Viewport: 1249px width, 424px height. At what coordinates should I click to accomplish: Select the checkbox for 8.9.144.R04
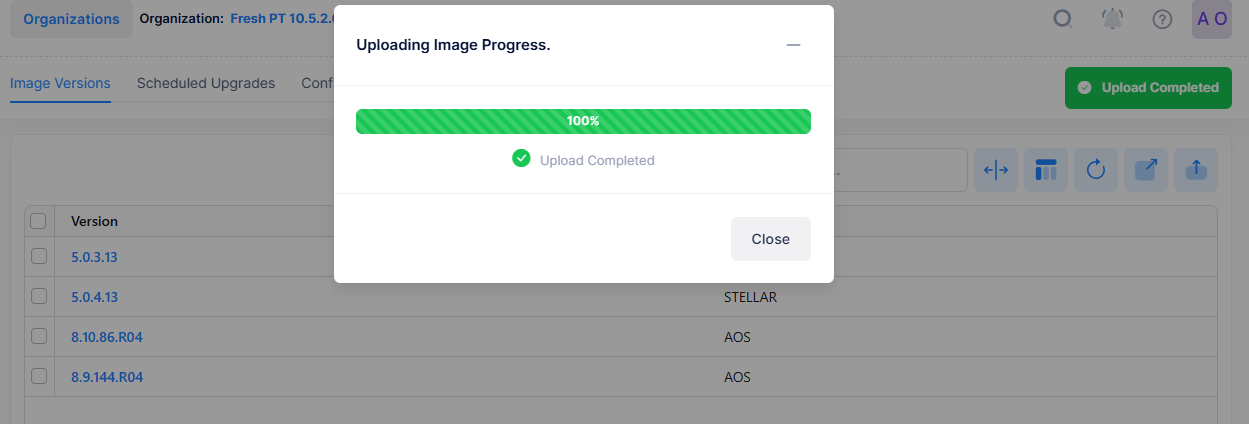[39, 377]
